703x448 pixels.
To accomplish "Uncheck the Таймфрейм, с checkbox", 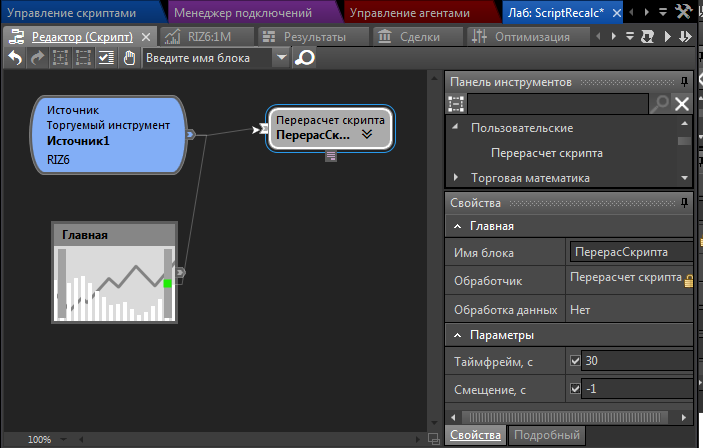I will point(574,360).
